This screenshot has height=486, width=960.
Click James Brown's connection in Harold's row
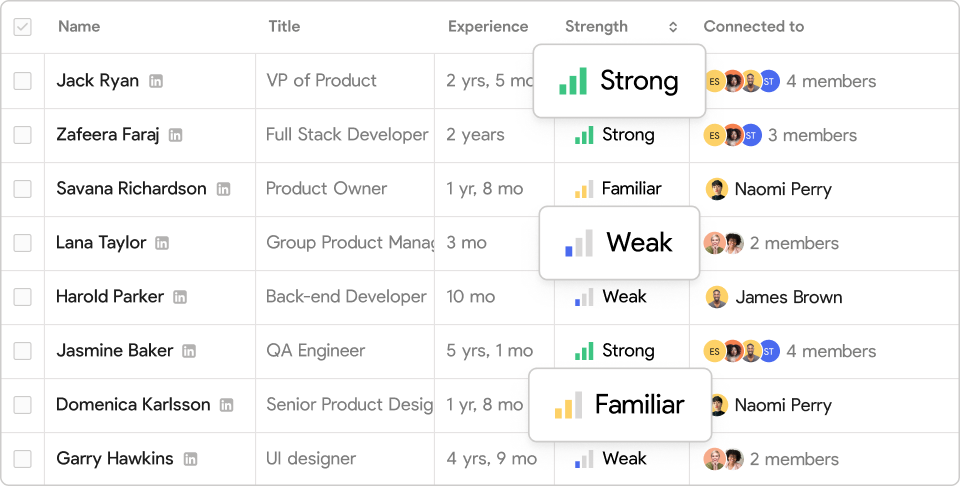pos(788,297)
